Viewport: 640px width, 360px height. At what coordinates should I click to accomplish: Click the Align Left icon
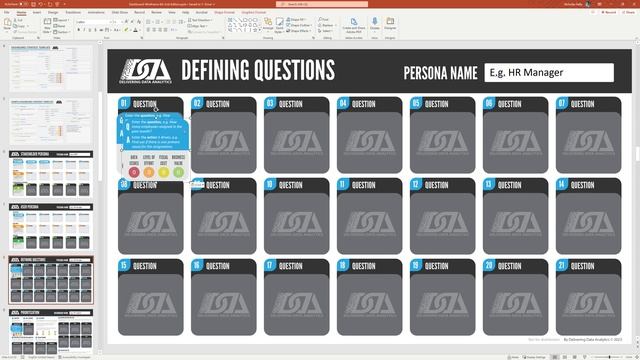(148, 30)
